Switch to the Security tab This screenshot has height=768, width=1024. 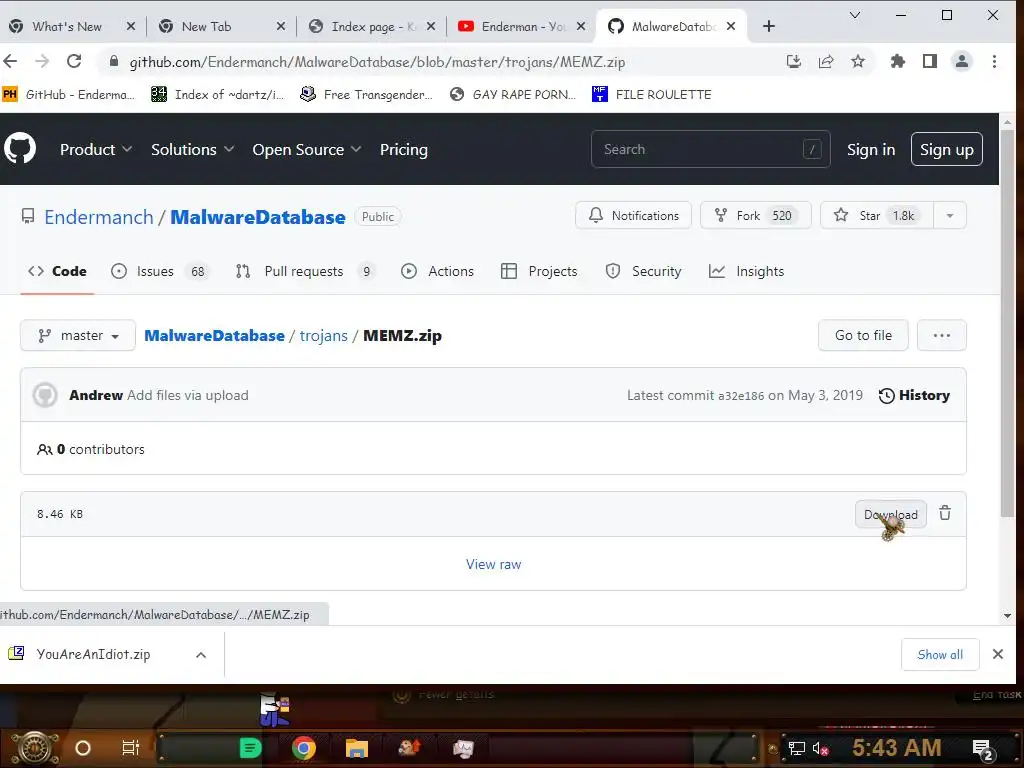[644, 271]
